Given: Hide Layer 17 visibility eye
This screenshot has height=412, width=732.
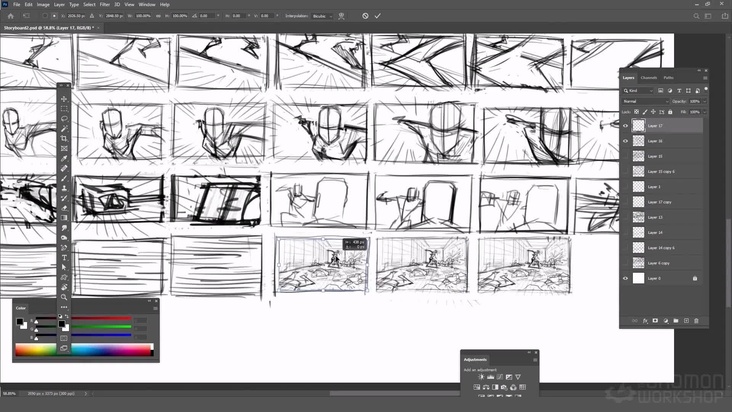Looking at the screenshot, I should coord(626,126).
